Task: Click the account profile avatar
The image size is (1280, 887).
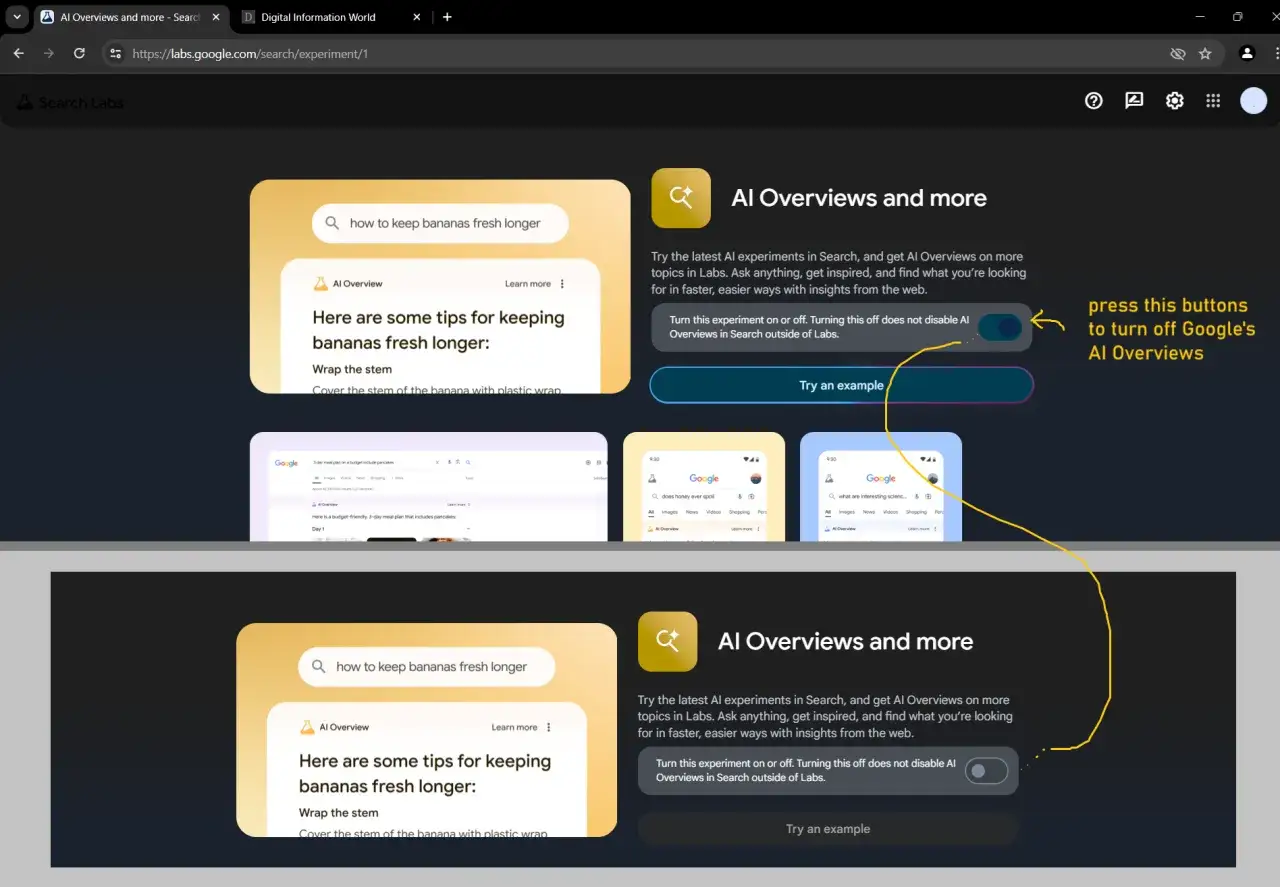Action: [1253, 100]
